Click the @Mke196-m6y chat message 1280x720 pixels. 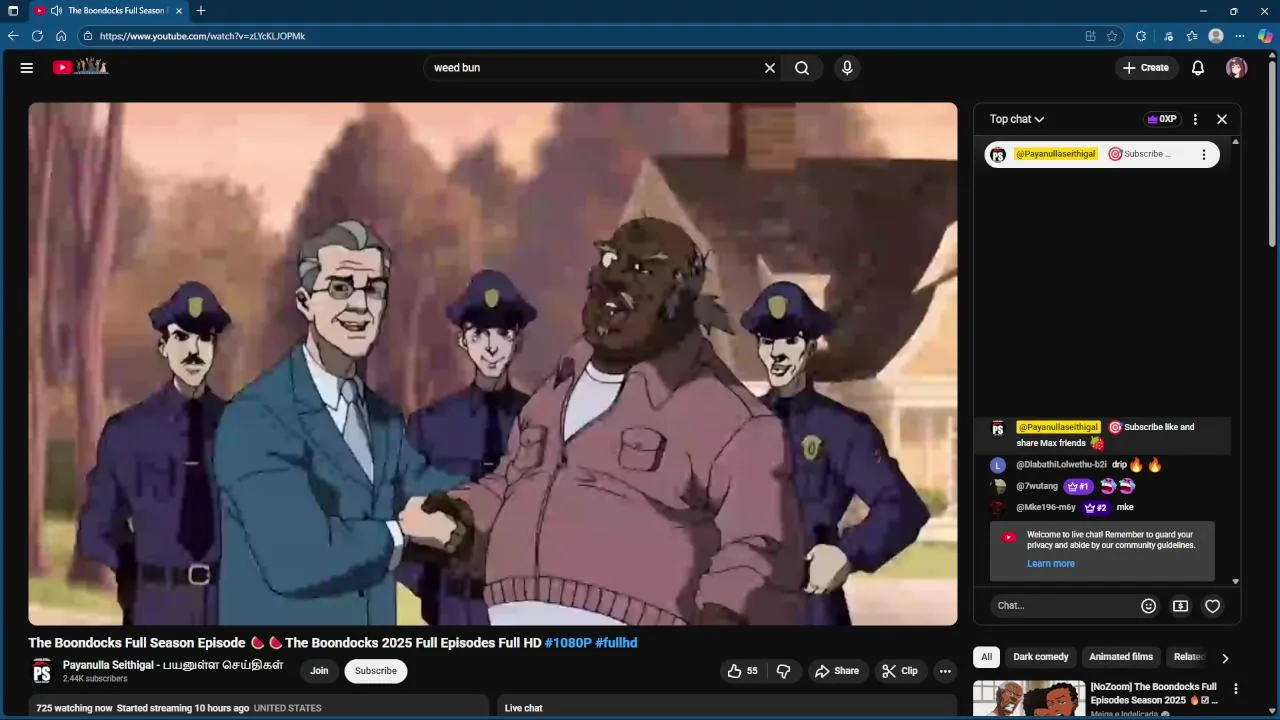coord(1103,507)
